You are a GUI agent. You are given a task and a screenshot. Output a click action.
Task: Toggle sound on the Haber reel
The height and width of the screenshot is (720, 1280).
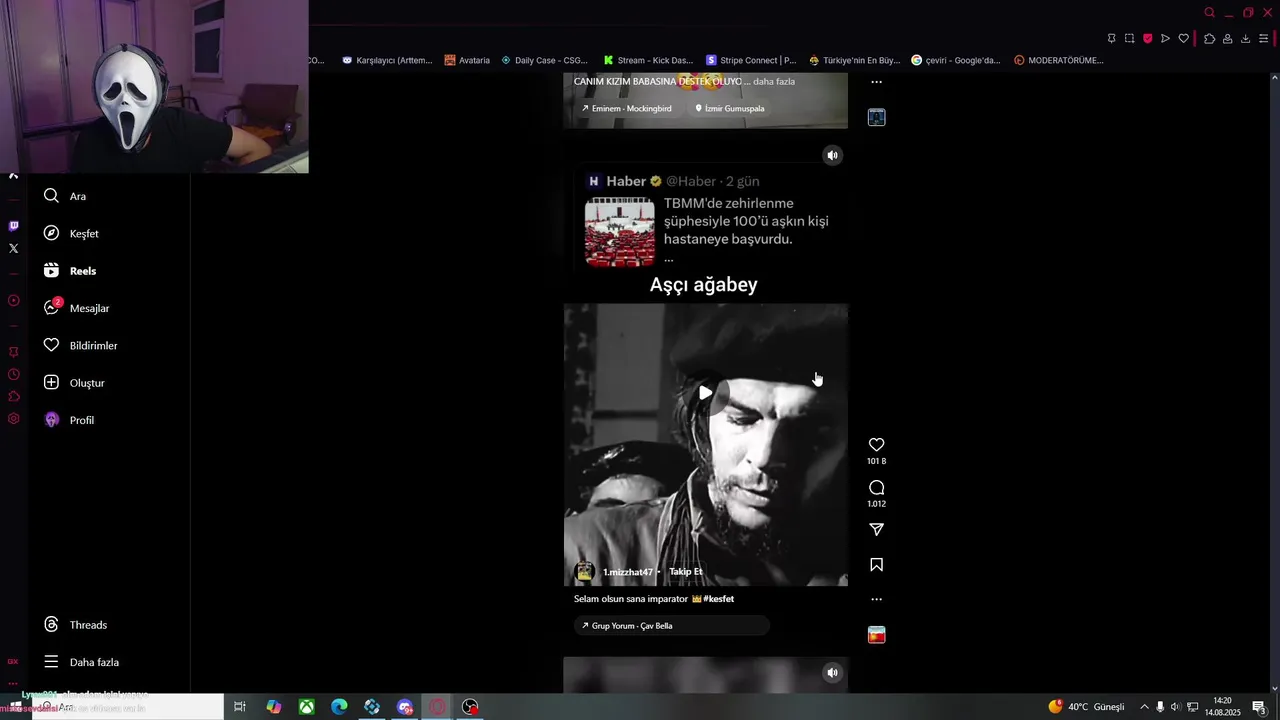point(832,155)
